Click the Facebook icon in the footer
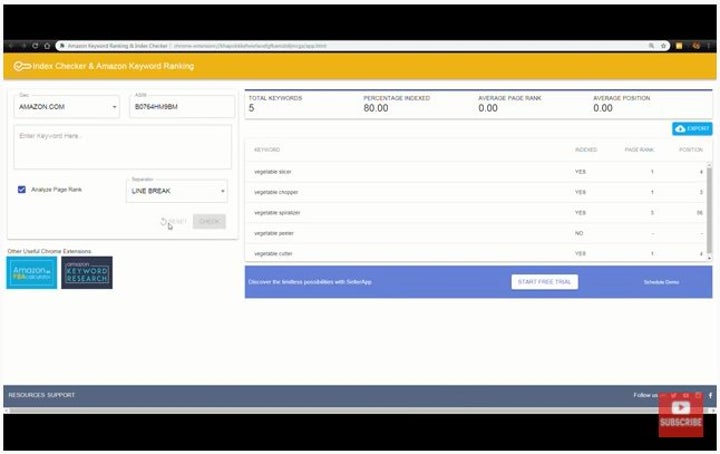Image resolution: width=720 pixels, height=454 pixels. (x=710, y=395)
